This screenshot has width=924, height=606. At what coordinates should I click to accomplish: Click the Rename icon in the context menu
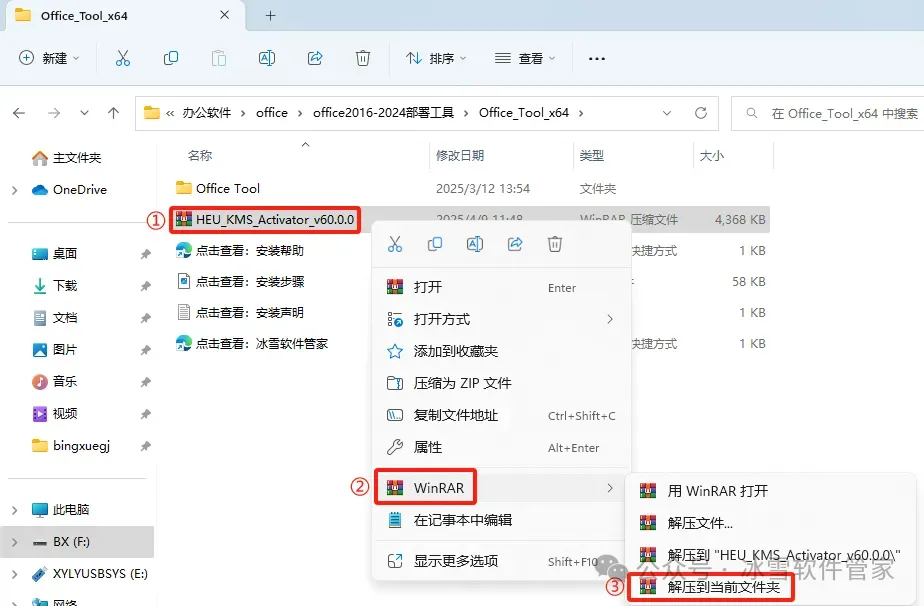[x=475, y=244]
